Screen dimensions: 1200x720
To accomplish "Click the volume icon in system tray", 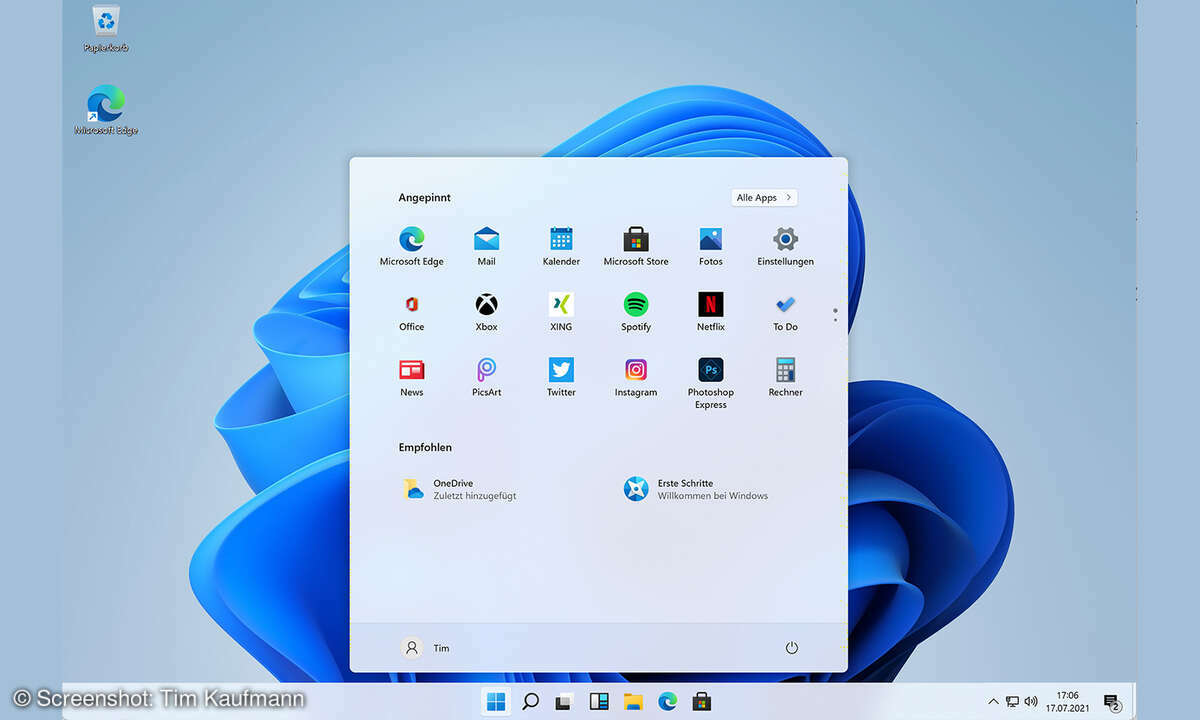I will 1031,702.
